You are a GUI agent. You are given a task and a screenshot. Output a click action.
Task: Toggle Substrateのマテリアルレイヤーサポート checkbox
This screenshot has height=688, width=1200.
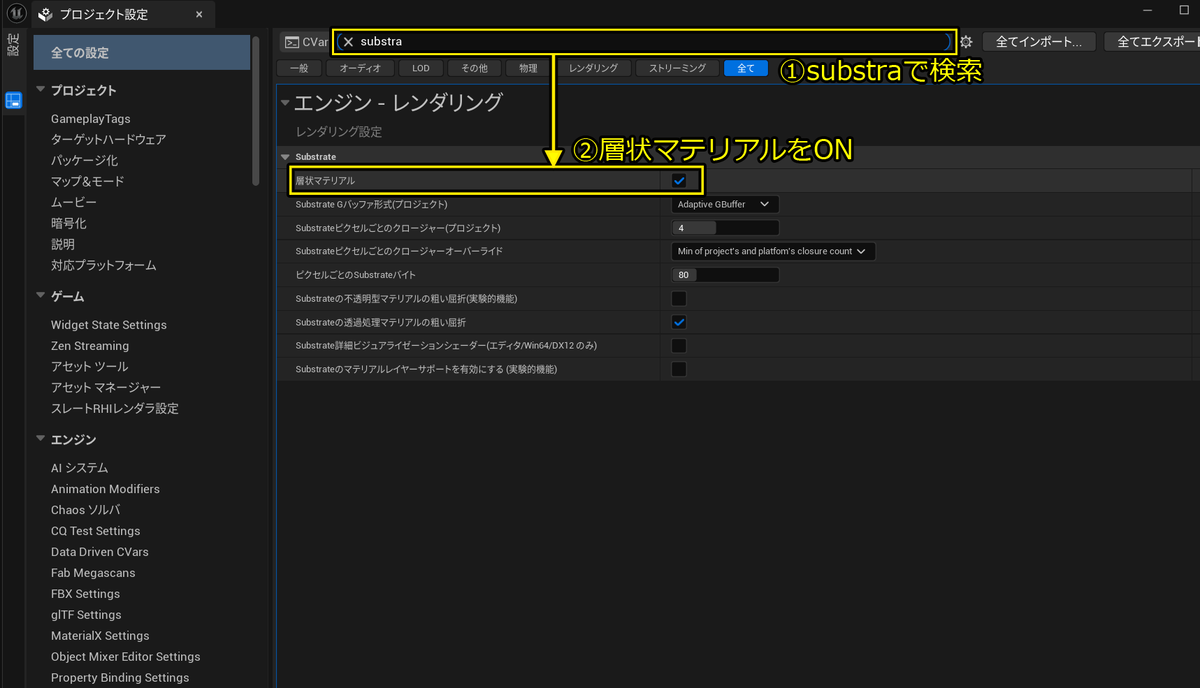tap(679, 369)
